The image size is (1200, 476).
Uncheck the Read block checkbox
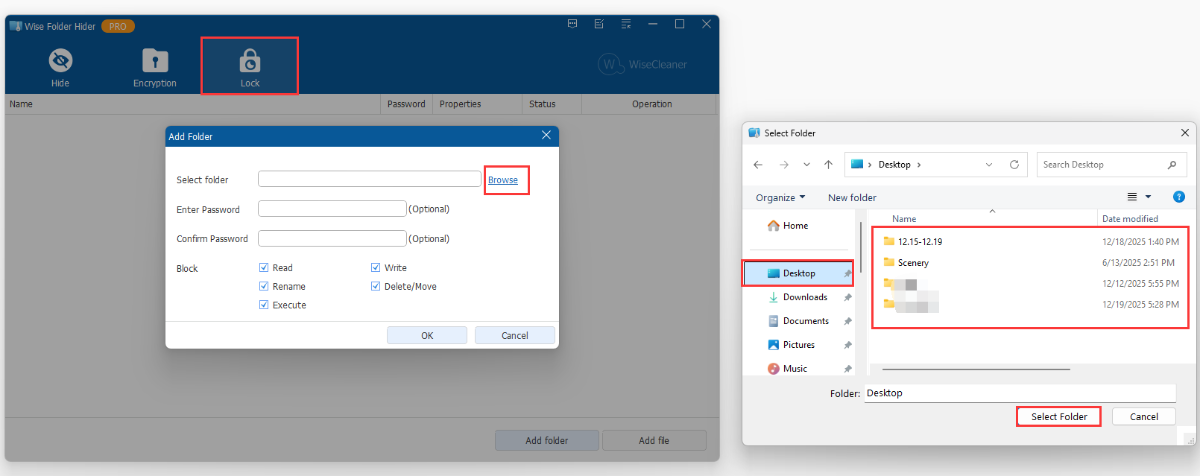click(x=264, y=268)
